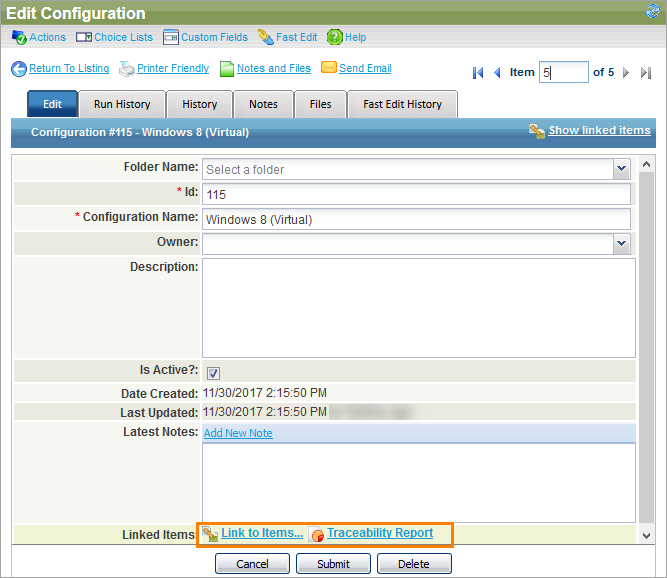Go to the first item arrow
This screenshot has width=667, height=578.
tap(478, 72)
